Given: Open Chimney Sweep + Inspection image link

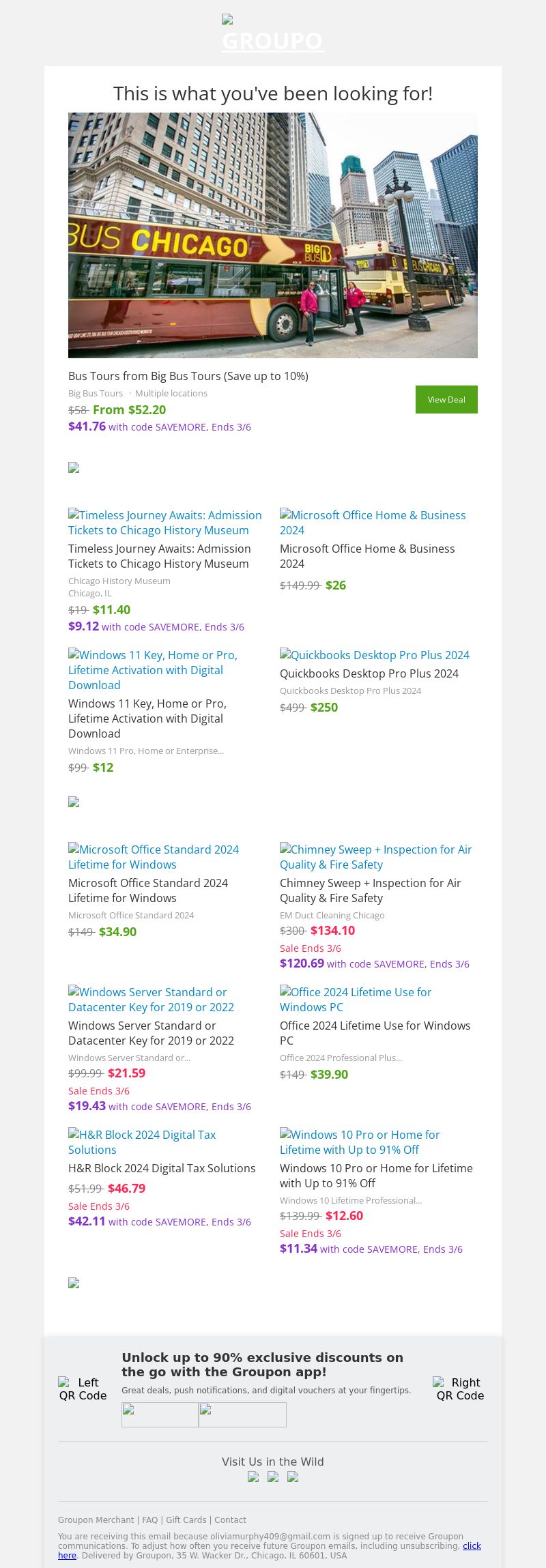Looking at the screenshot, I should coord(376,857).
